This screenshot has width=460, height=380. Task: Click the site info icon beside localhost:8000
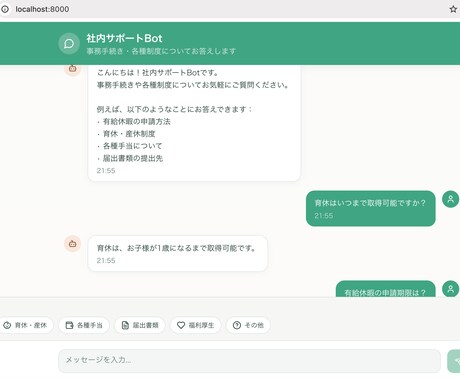point(5,9)
